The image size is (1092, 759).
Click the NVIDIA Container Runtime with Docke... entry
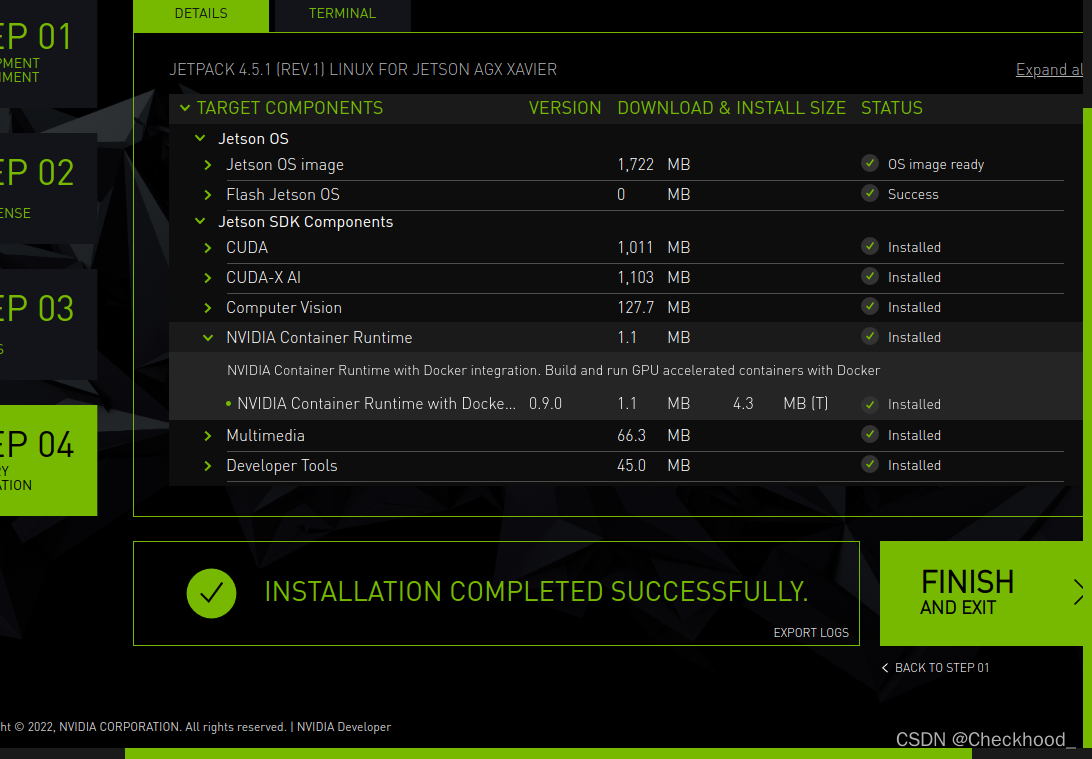point(376,404)
